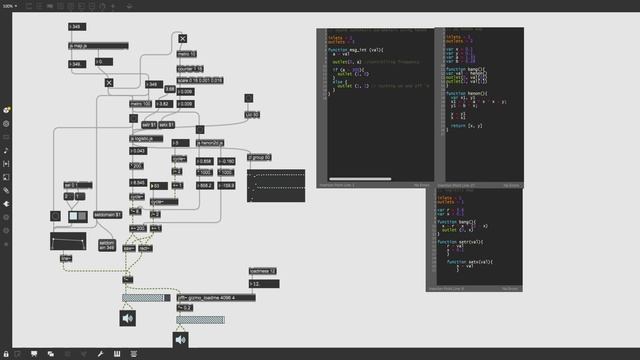The image size is (640, 360).
Task: Click the '2' message box
Action: coord(68,197)
